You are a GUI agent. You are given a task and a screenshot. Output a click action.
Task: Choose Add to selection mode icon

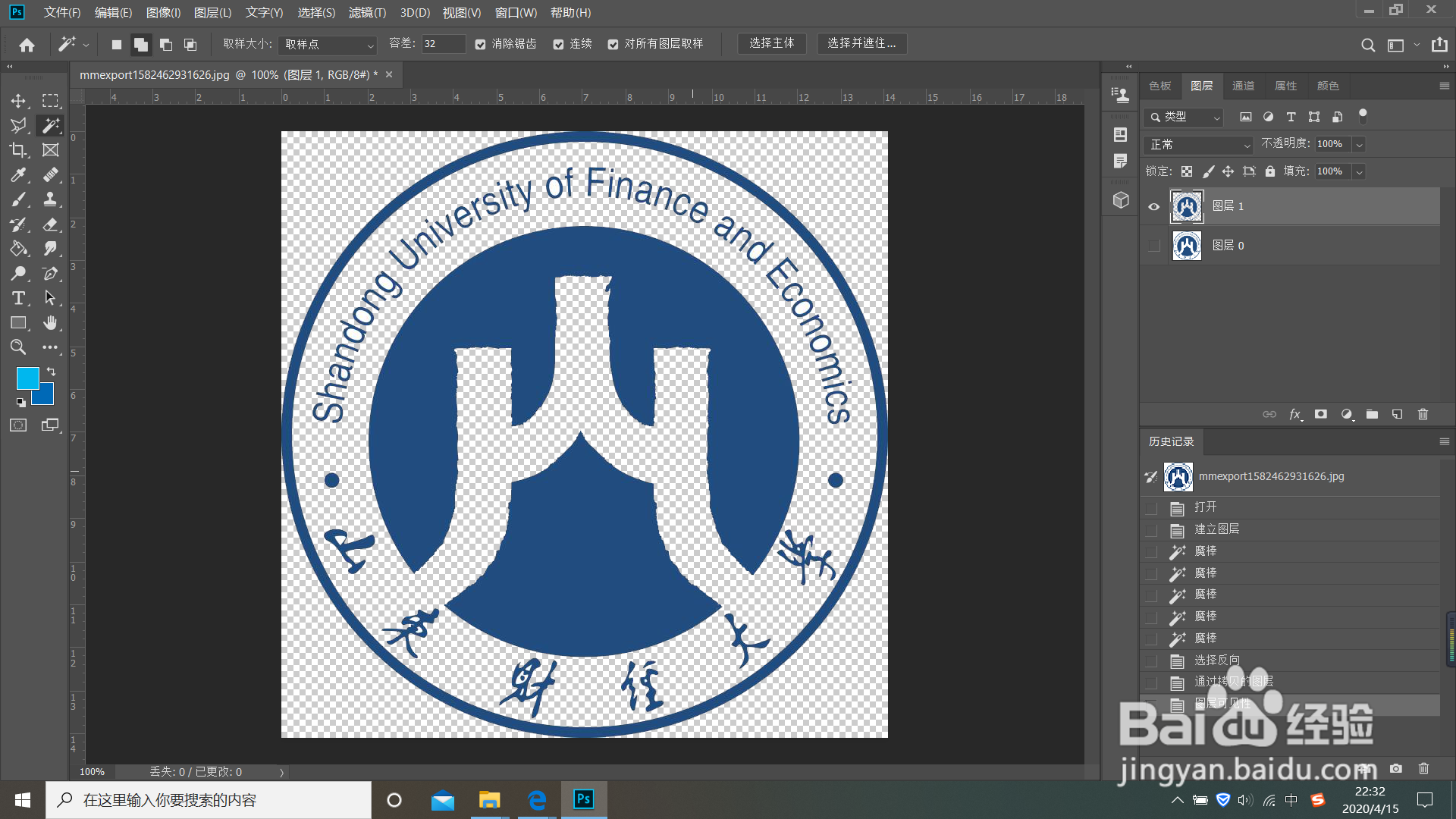tap(140, 45)
